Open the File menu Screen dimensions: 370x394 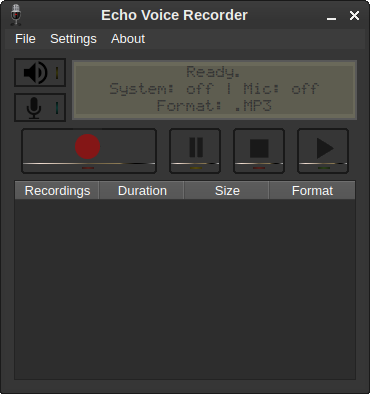[25, 39]
